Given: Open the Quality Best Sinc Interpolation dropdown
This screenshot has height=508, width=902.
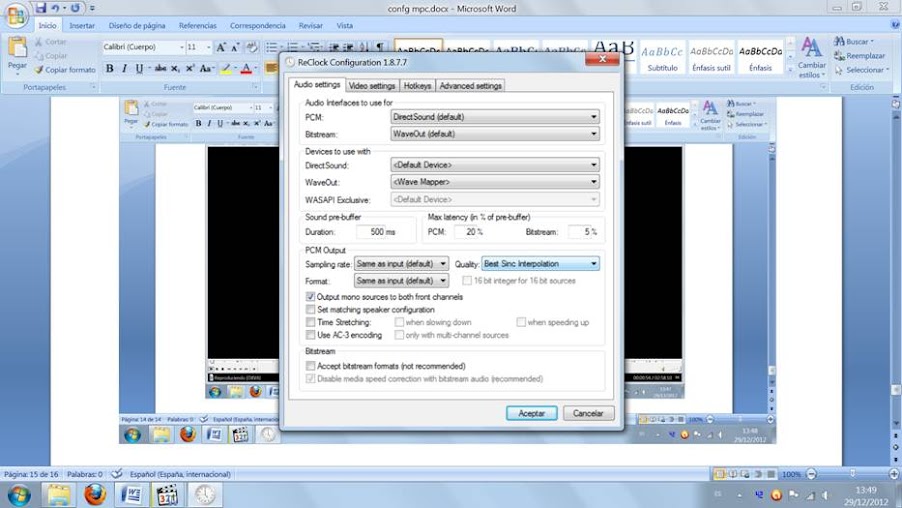Looking at the screenshot, I should pyautogui.click(x=540, y=263).
